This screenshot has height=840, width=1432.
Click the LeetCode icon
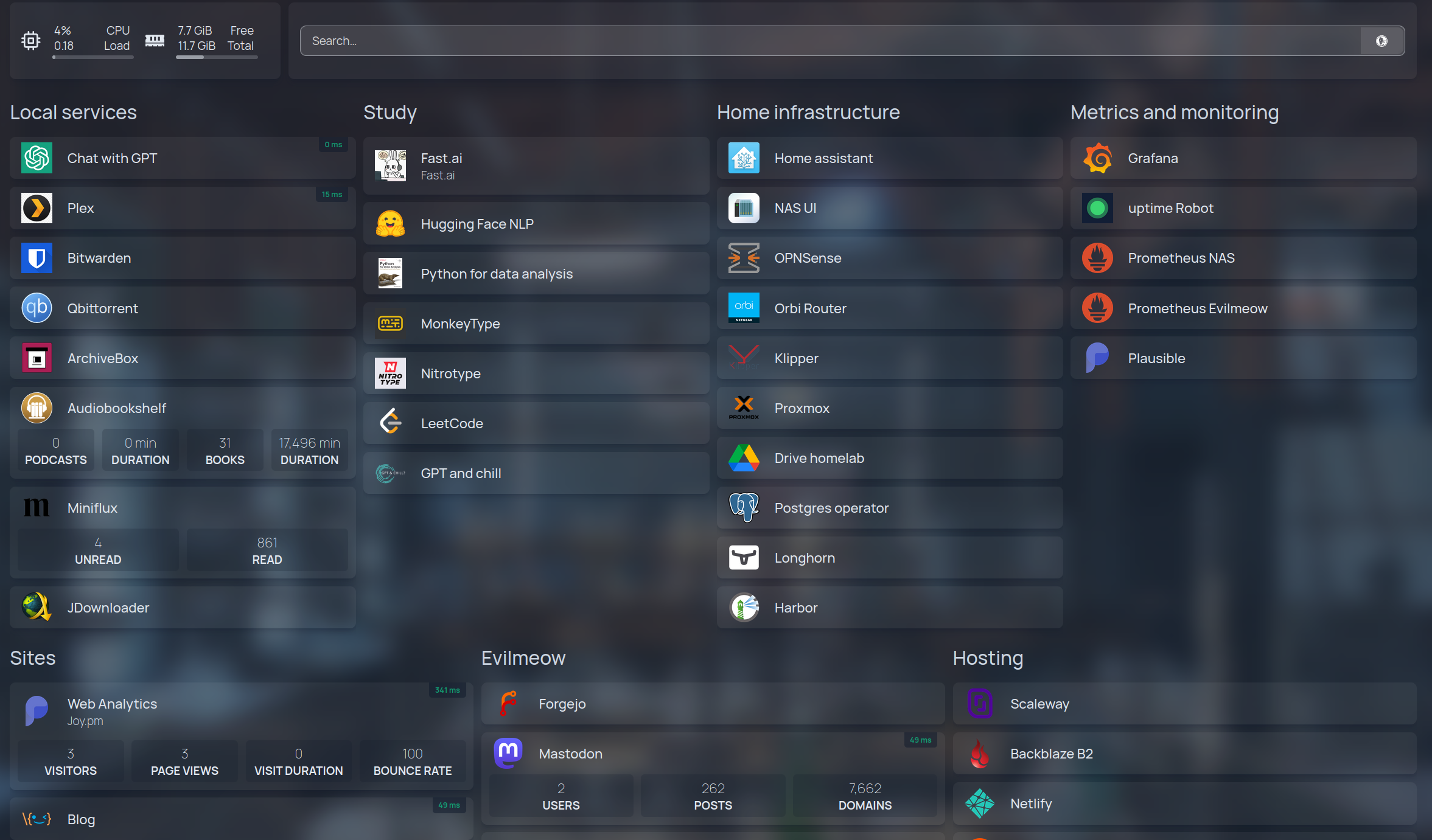pos(390,423)
